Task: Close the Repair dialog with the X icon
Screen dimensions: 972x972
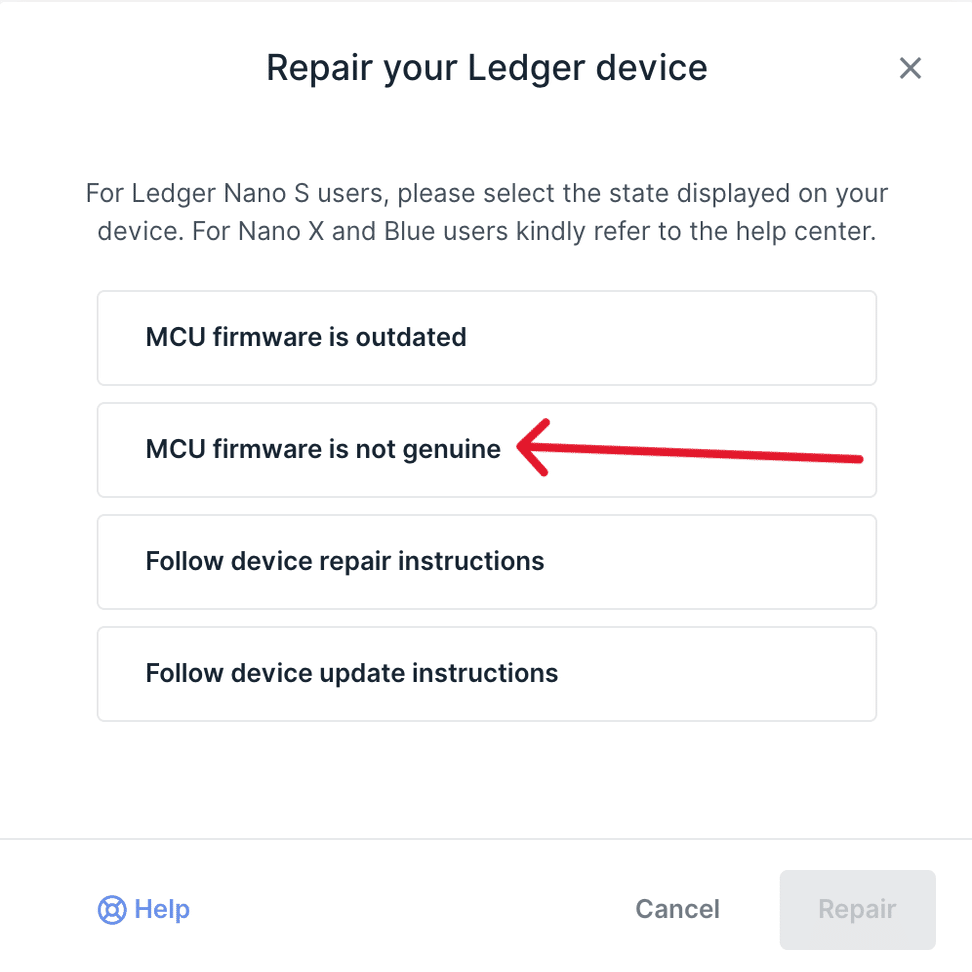Action: 910,68
